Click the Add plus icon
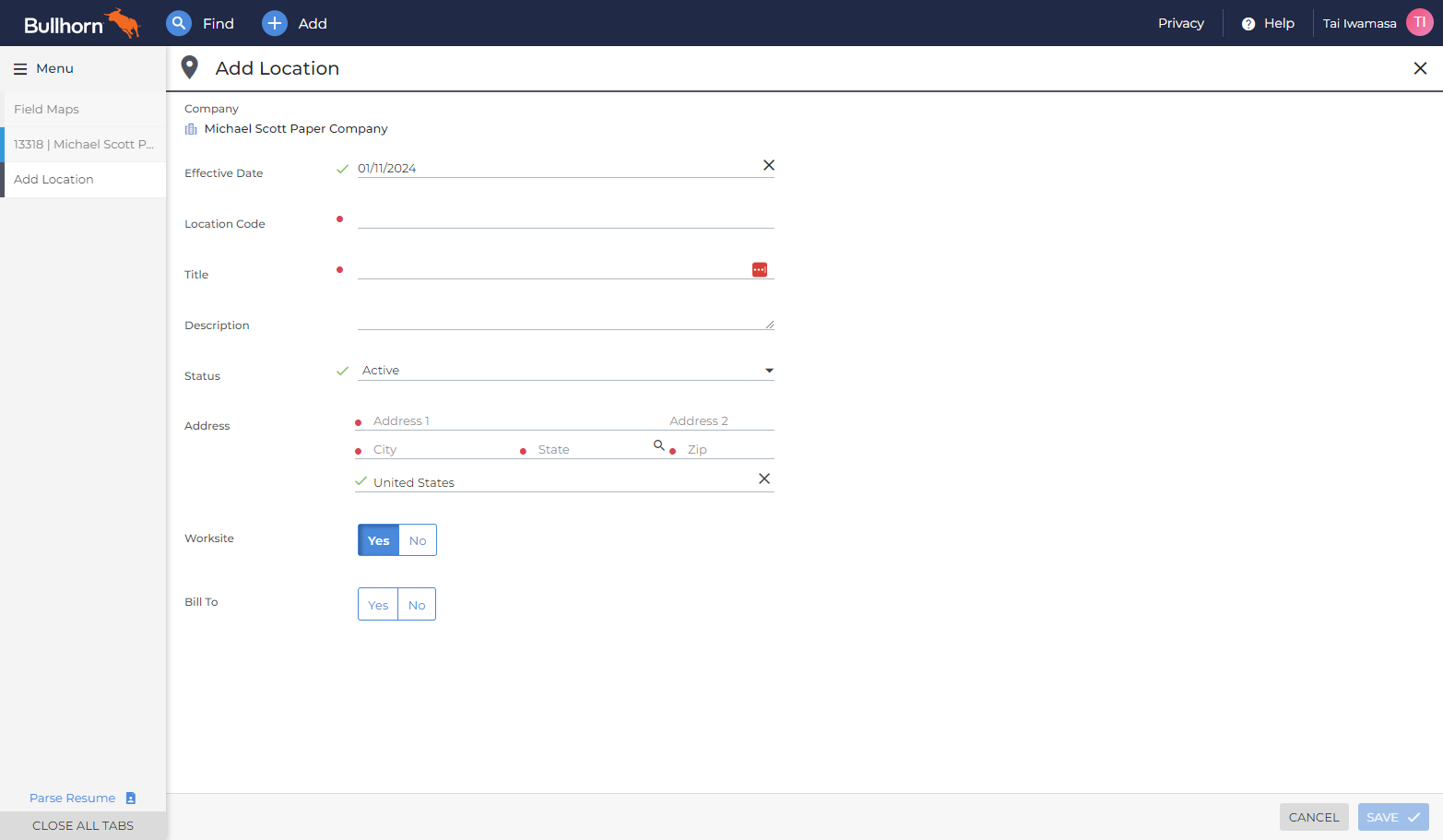This screenshot has height=840, width=1443. [x=275, y=23]
